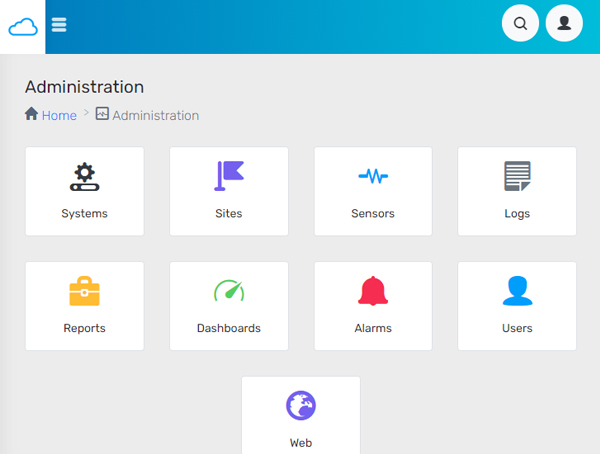Open Sites via the flag icon

(x=229, y=176)
